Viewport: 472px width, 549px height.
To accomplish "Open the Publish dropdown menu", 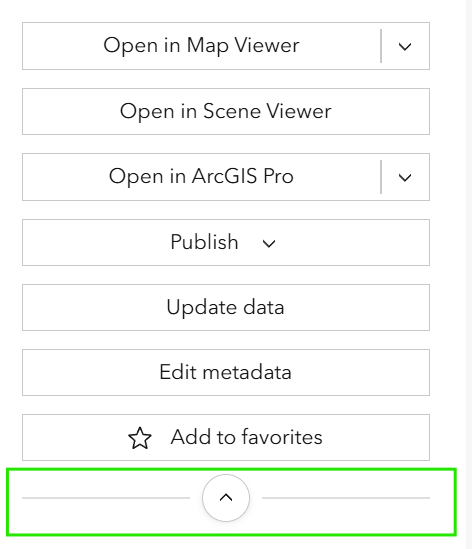I will point(226,242).
